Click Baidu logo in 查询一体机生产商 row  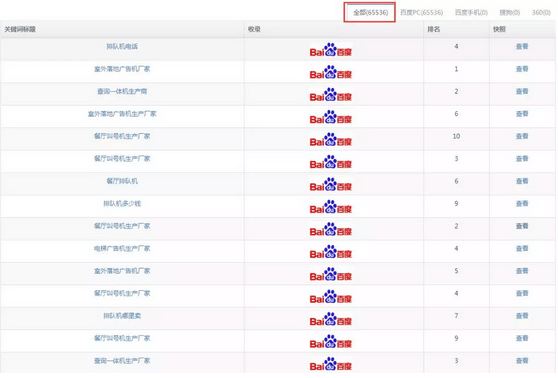coord(331,95)
